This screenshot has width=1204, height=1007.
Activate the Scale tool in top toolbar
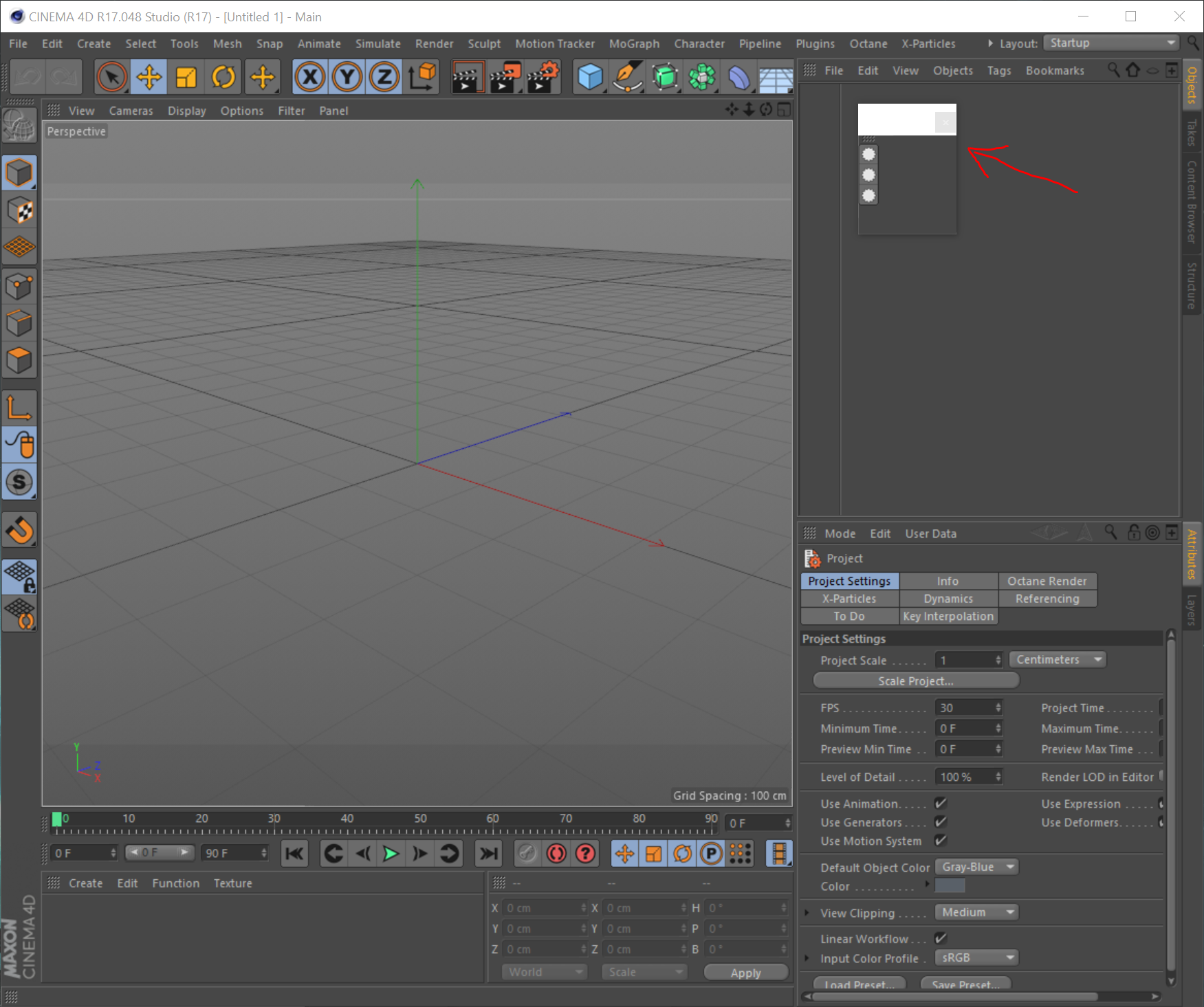(186, 76)
